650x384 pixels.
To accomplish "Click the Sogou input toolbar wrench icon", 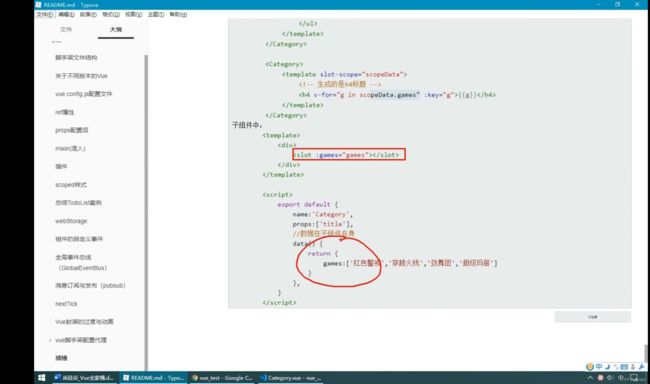I will point(642,367).
